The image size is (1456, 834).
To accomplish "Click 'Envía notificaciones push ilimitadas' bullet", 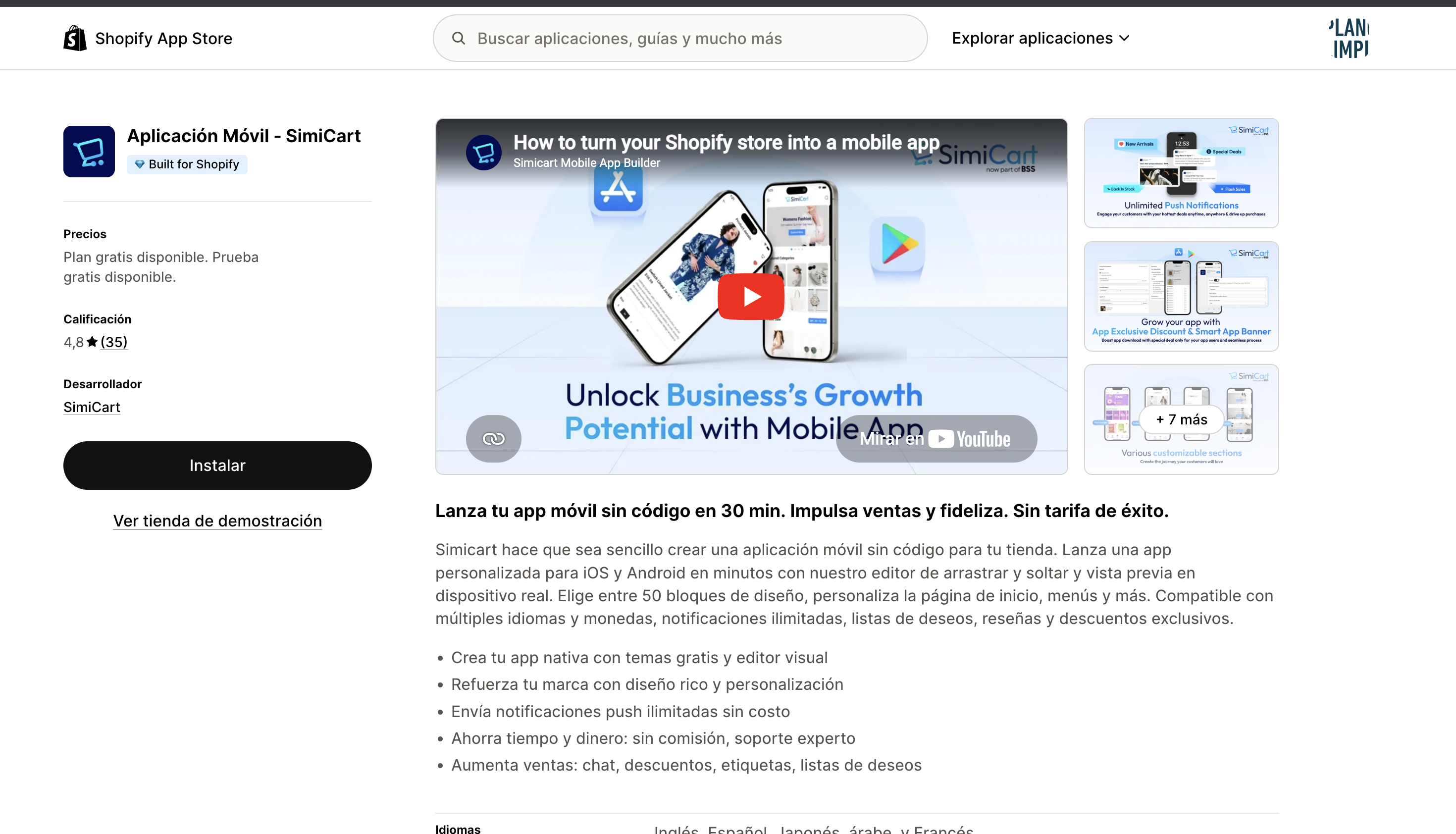I will pos(621,711).
